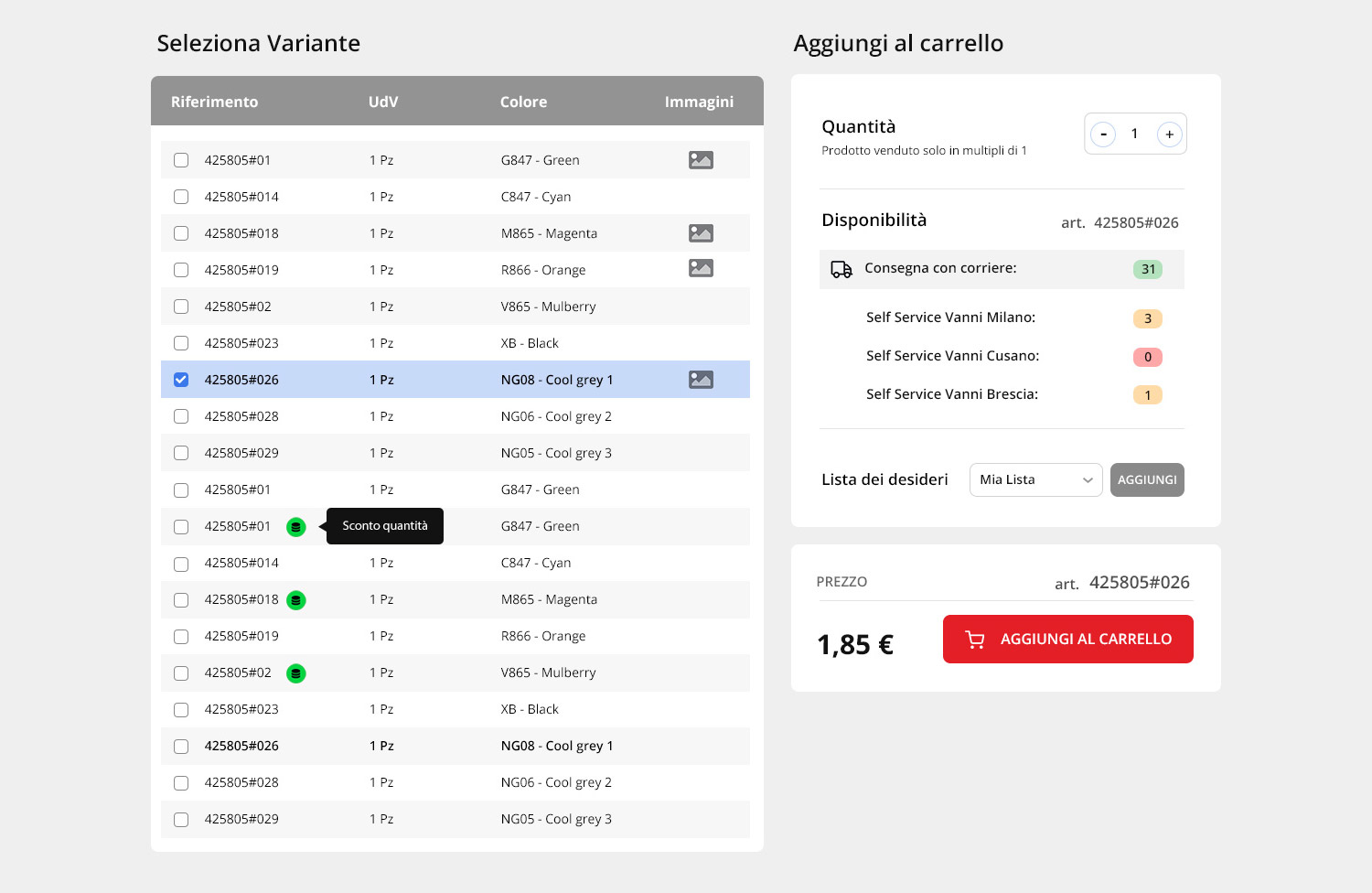Viewport: 1372px width, 893px height.
Task: Click green quantity discount badge beside 425805#02
Action: pyautogui.click(x=295, y=673)
